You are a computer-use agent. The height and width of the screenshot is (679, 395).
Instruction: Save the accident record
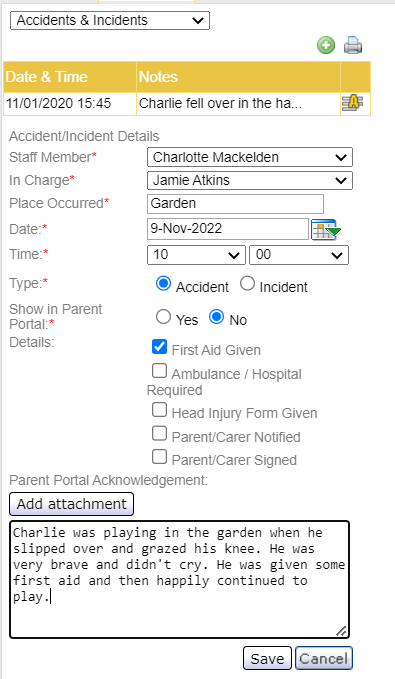[x=267, y=658]
